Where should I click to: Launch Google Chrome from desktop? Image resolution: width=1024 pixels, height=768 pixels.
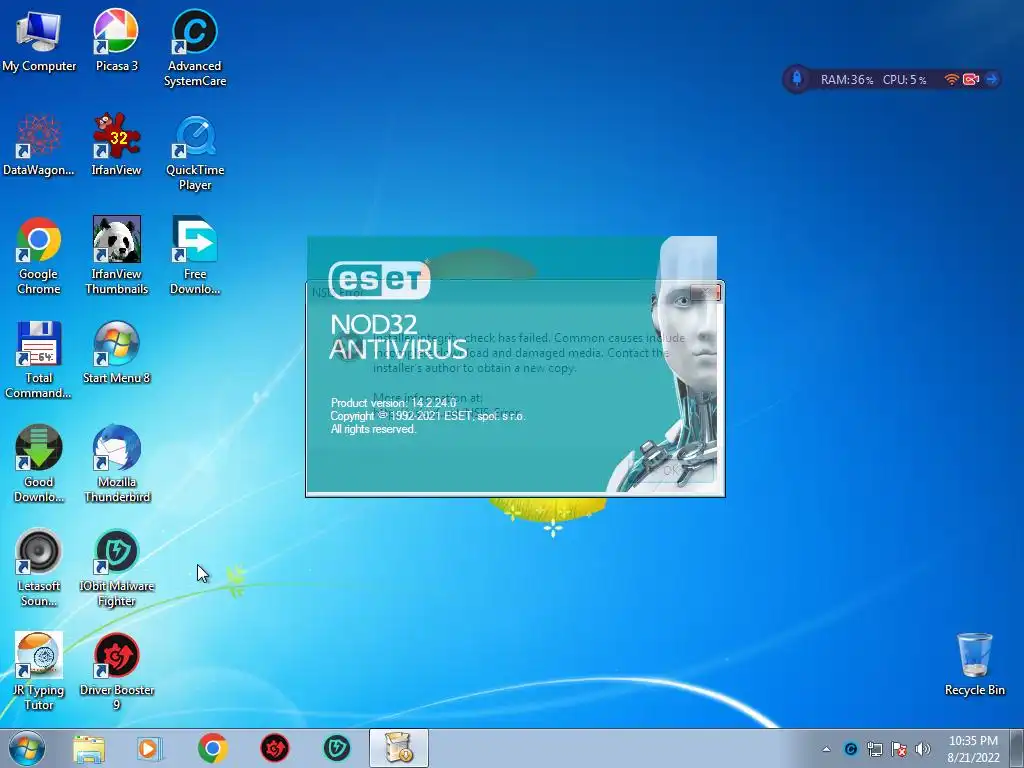tap(39, 256)
